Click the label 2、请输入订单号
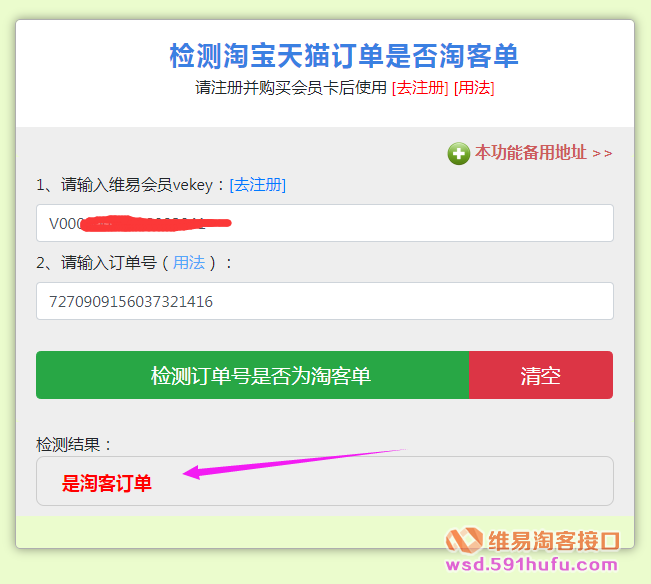This screenshot has height=584, width=651. pos(96,263)
